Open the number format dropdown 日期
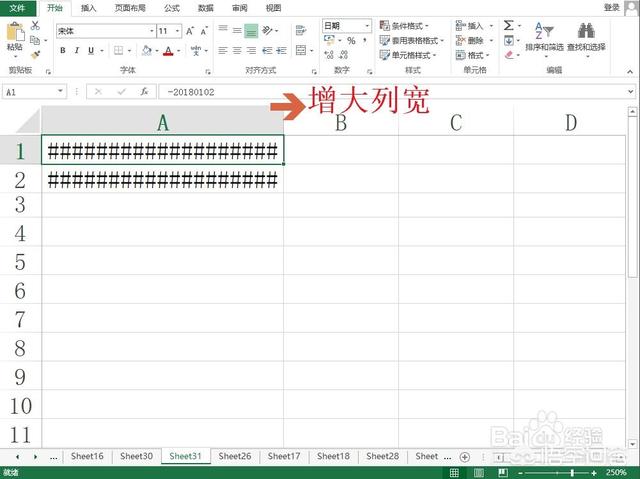 [x=367, y=26]
